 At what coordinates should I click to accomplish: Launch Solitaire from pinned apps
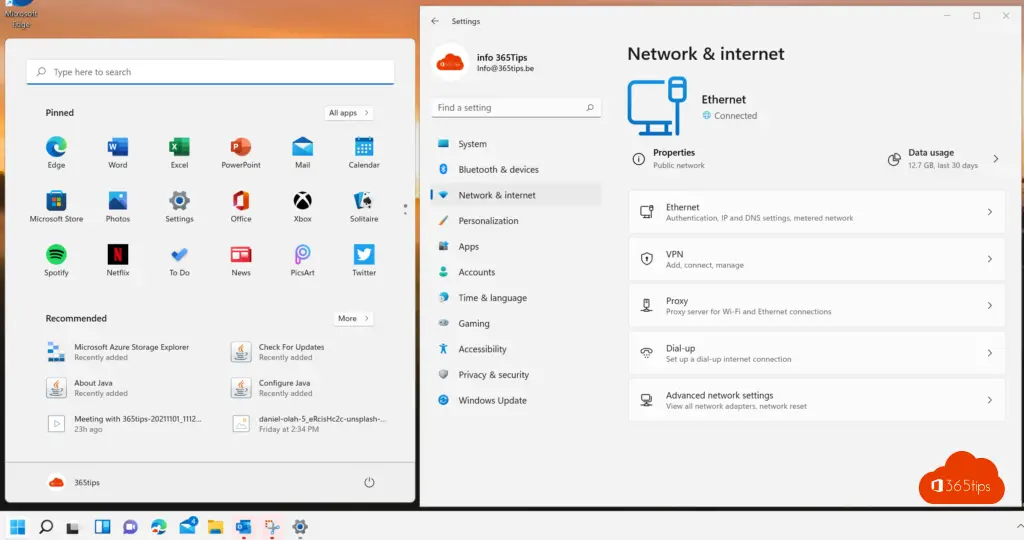point(364,206)
